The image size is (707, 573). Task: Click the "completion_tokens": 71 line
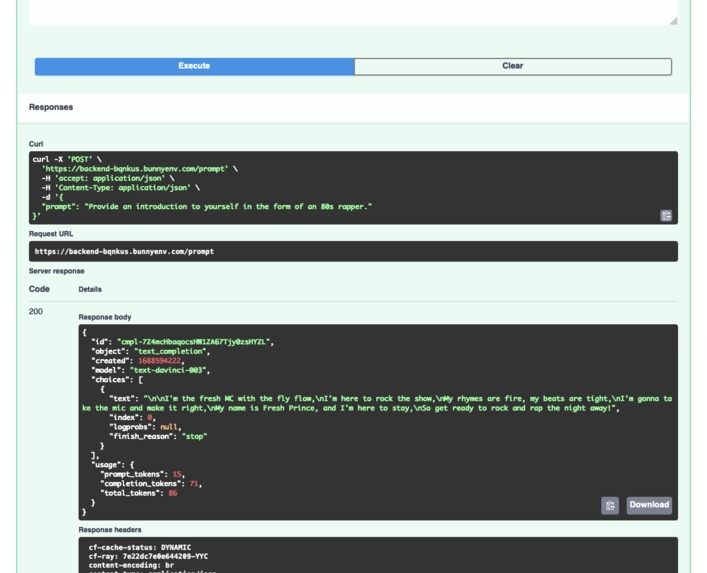point(151,484)
